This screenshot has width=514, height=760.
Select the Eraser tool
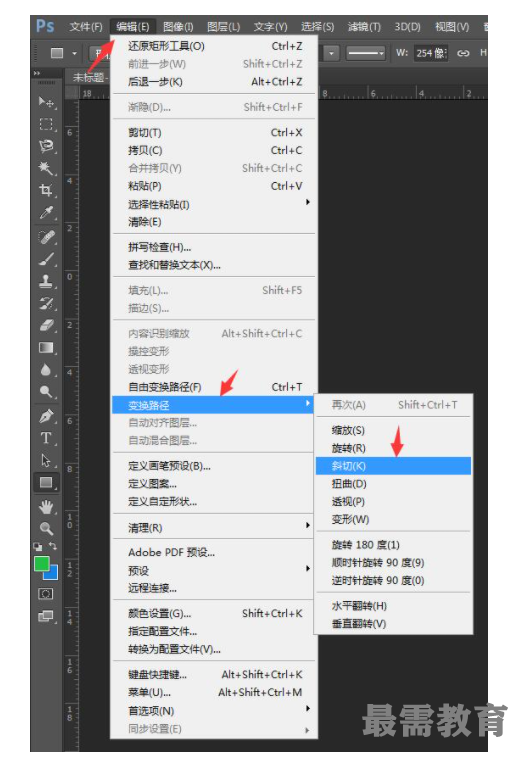pyautogui.click(x=47, y=325)
